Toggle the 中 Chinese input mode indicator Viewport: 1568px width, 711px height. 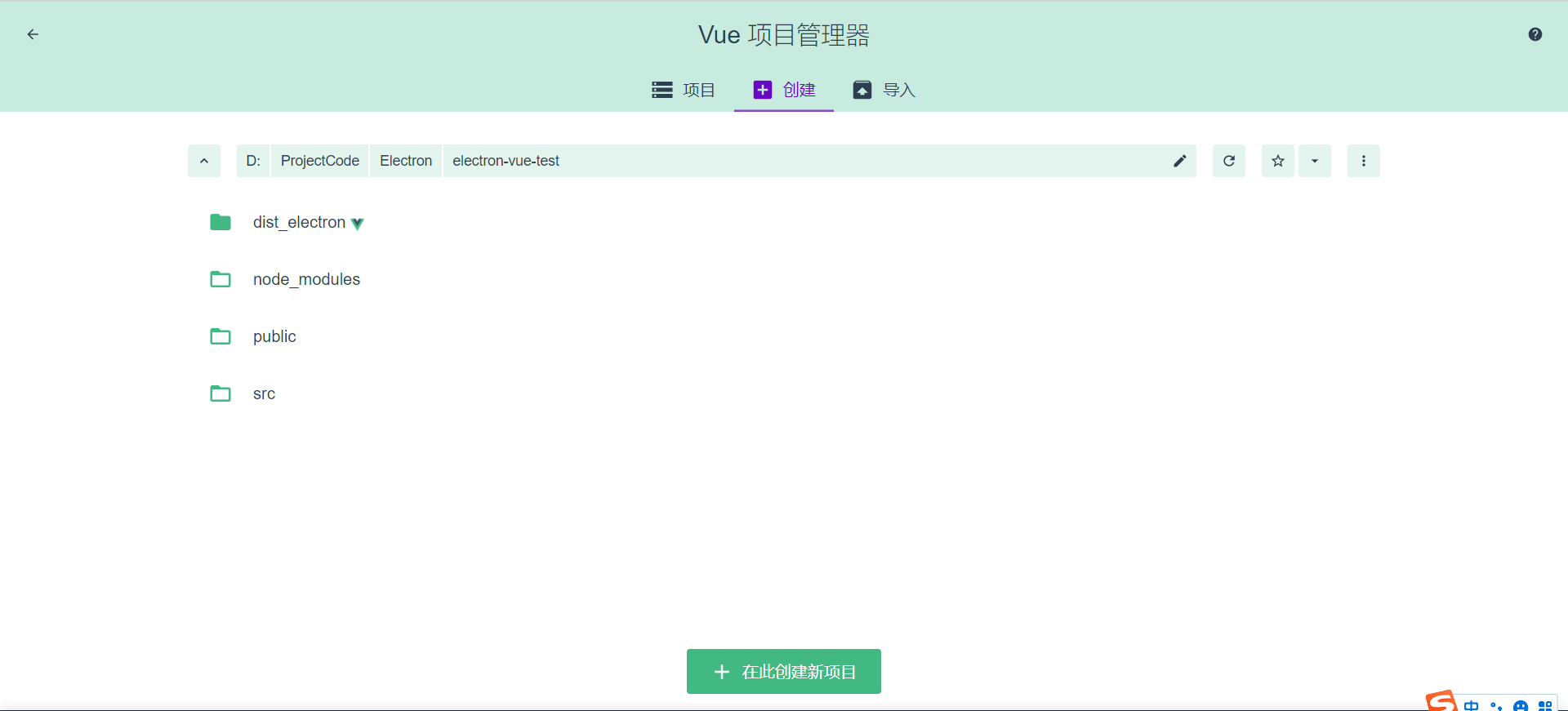coord(1472,705)
